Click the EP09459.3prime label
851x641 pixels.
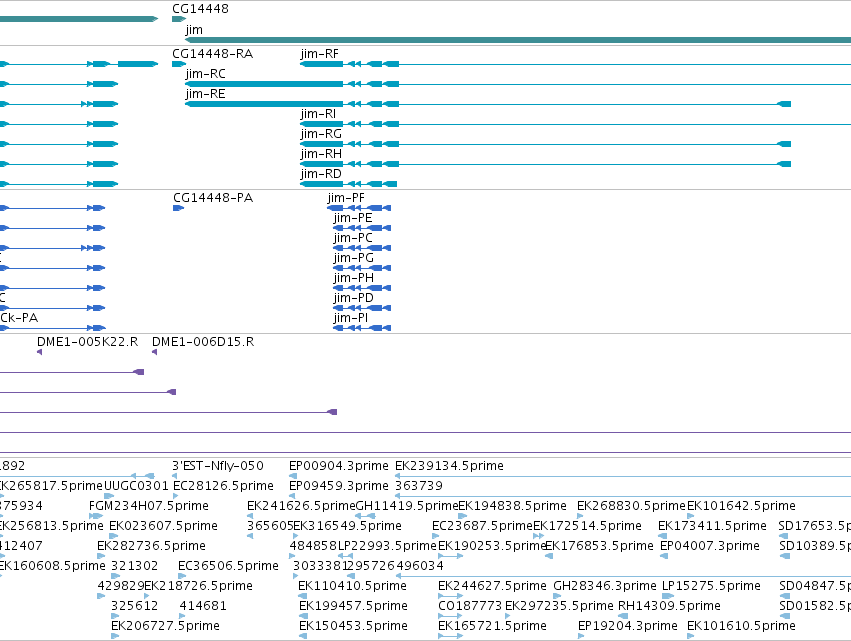tap(339, 486)
